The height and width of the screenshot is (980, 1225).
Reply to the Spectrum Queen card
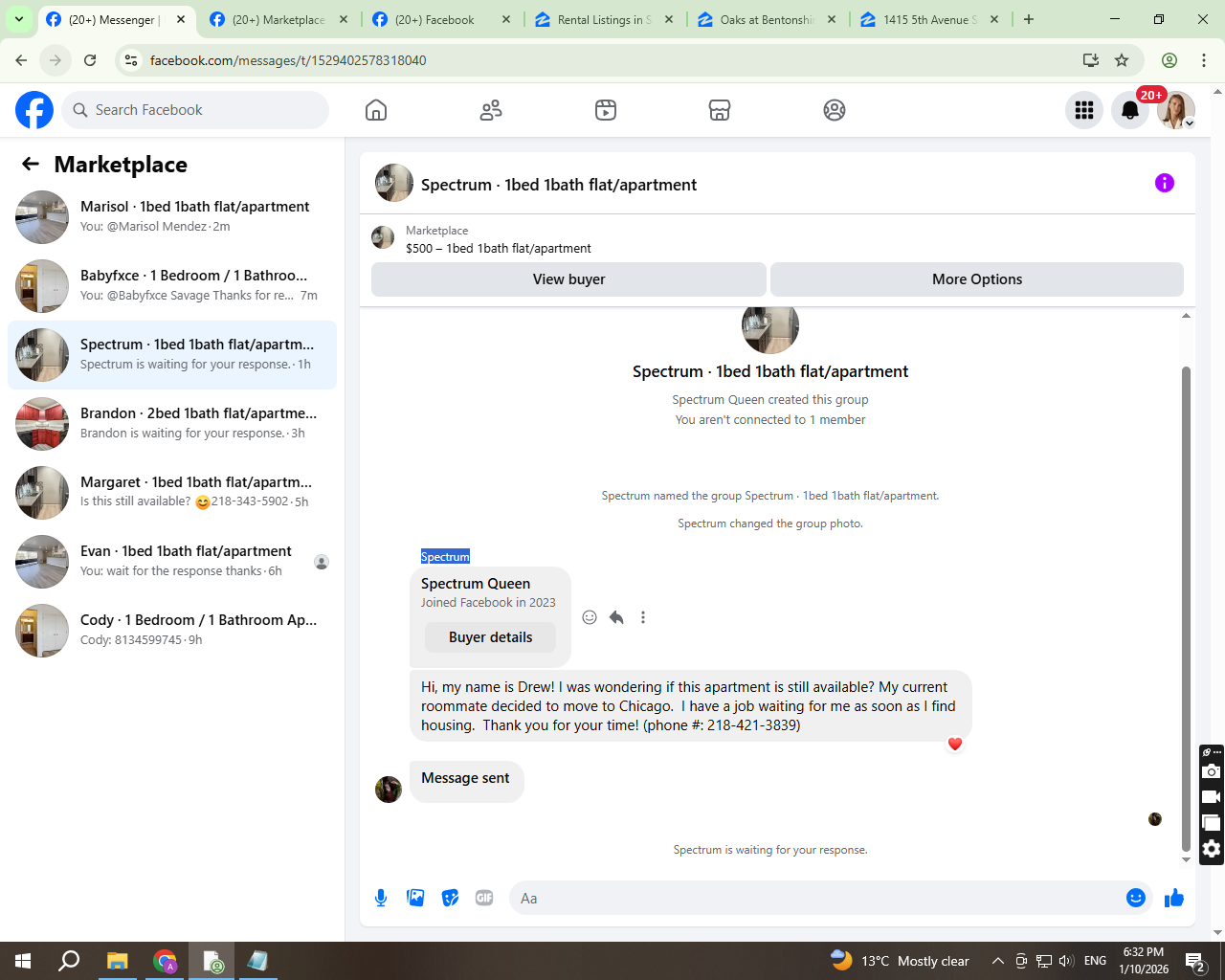[616, 617]
